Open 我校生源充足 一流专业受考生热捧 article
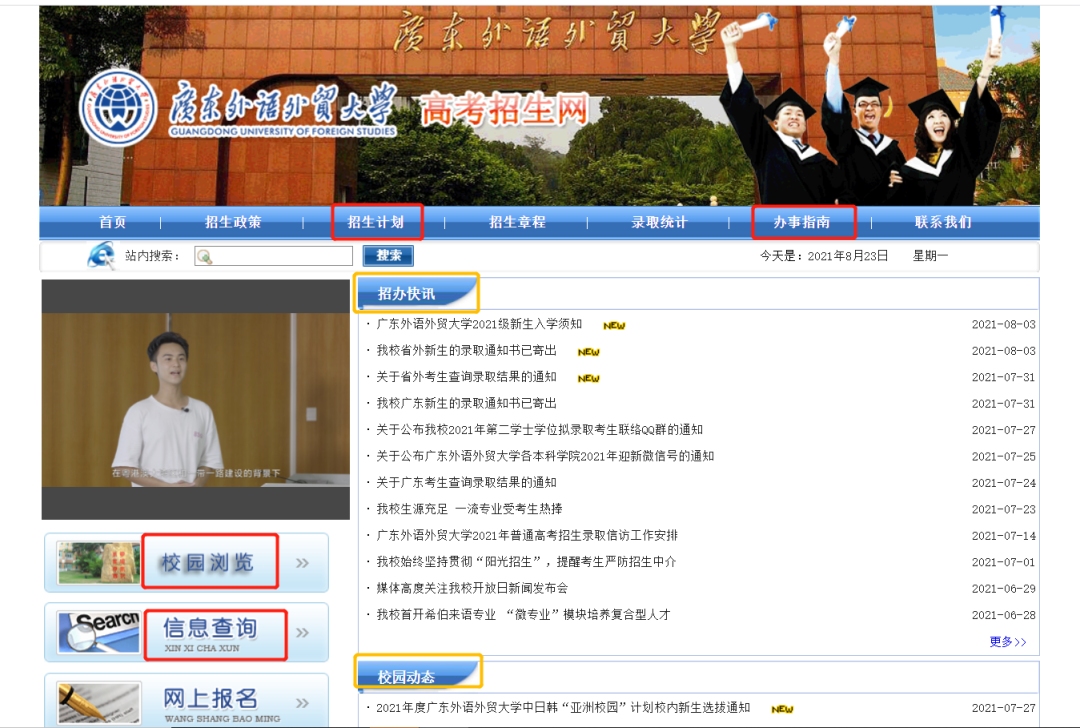The height and width of the screenshot is (728, 1080). (x=469, y=509)
